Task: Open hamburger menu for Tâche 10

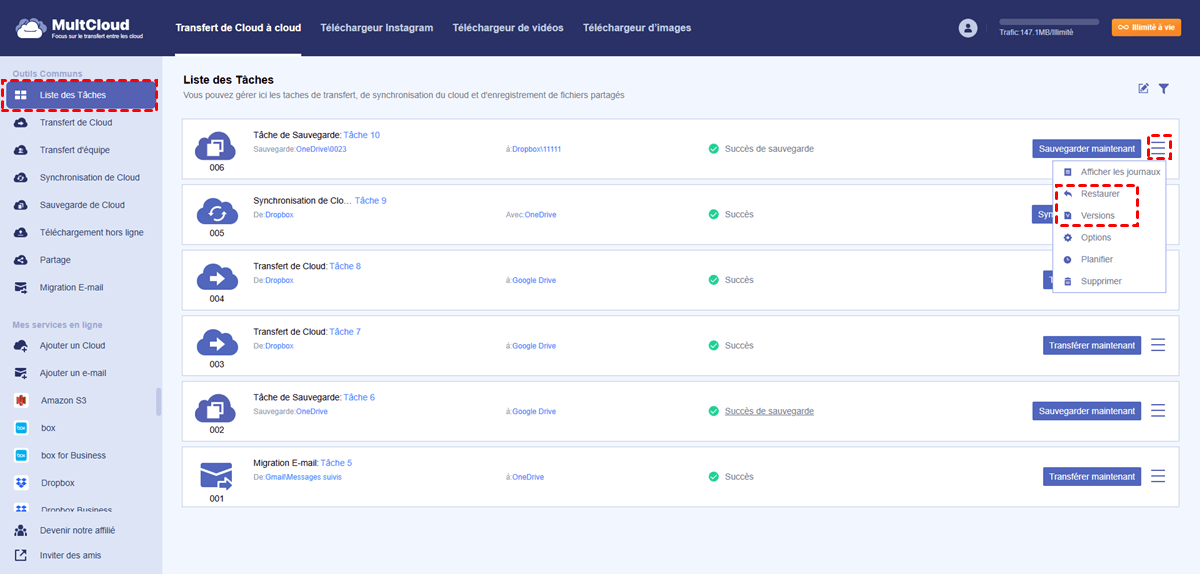Action: coord(1158,148)
